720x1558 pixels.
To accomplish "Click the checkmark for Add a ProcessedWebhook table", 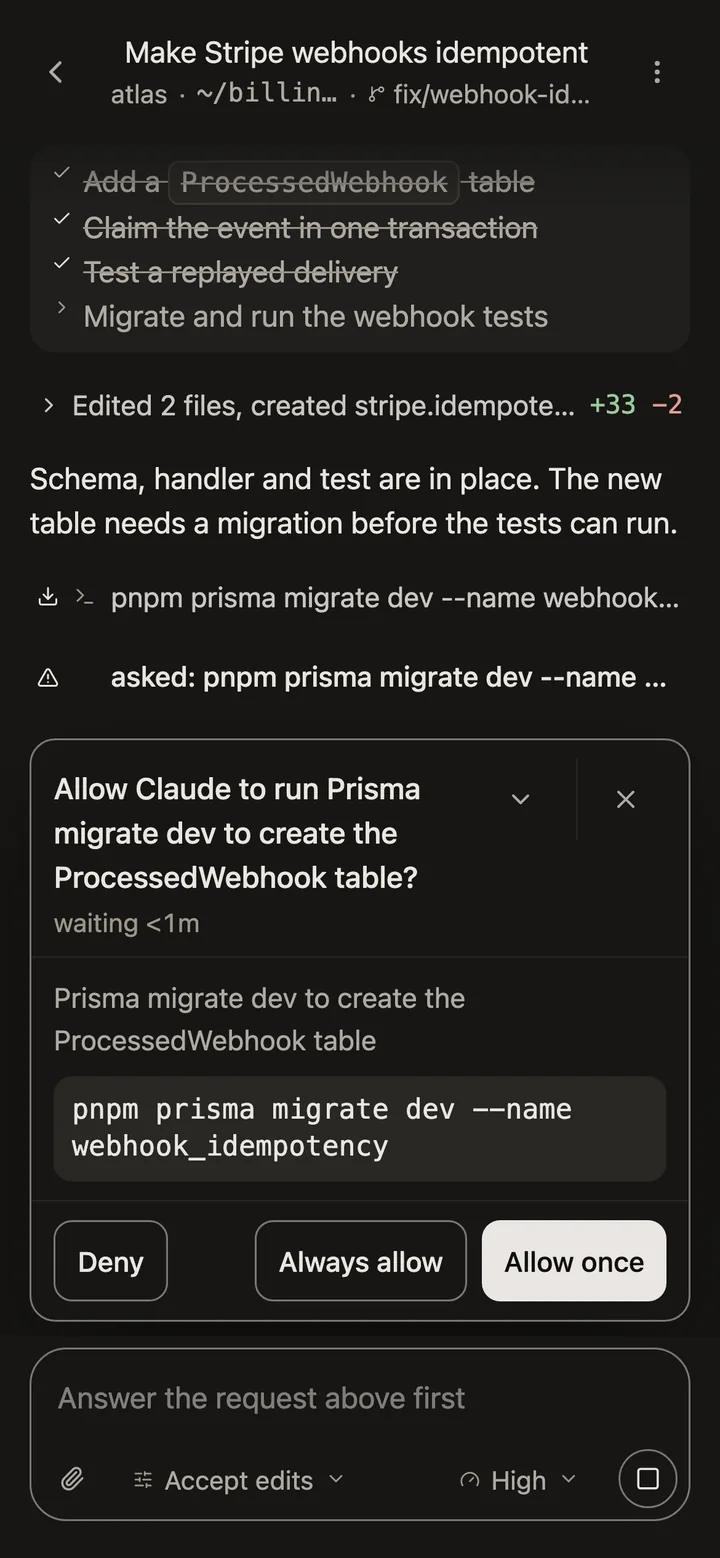I will (62, 173).
